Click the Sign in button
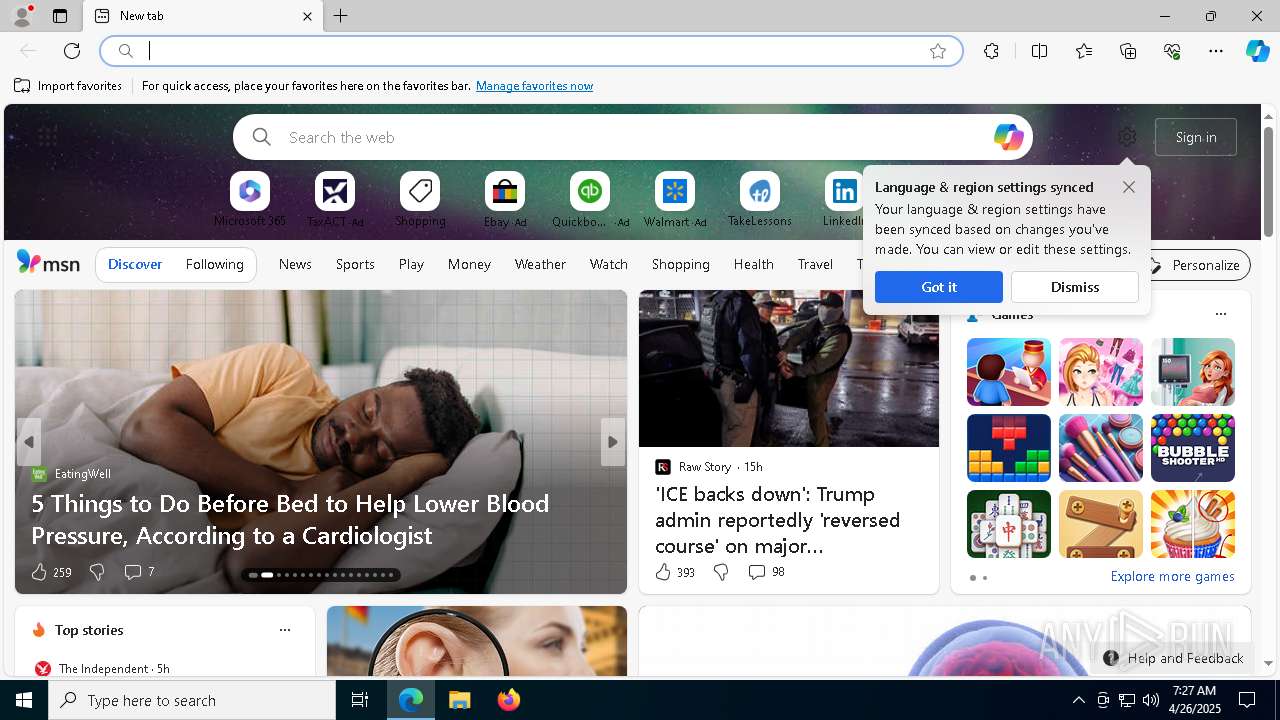1280x720 pixels. [1196, 137]
